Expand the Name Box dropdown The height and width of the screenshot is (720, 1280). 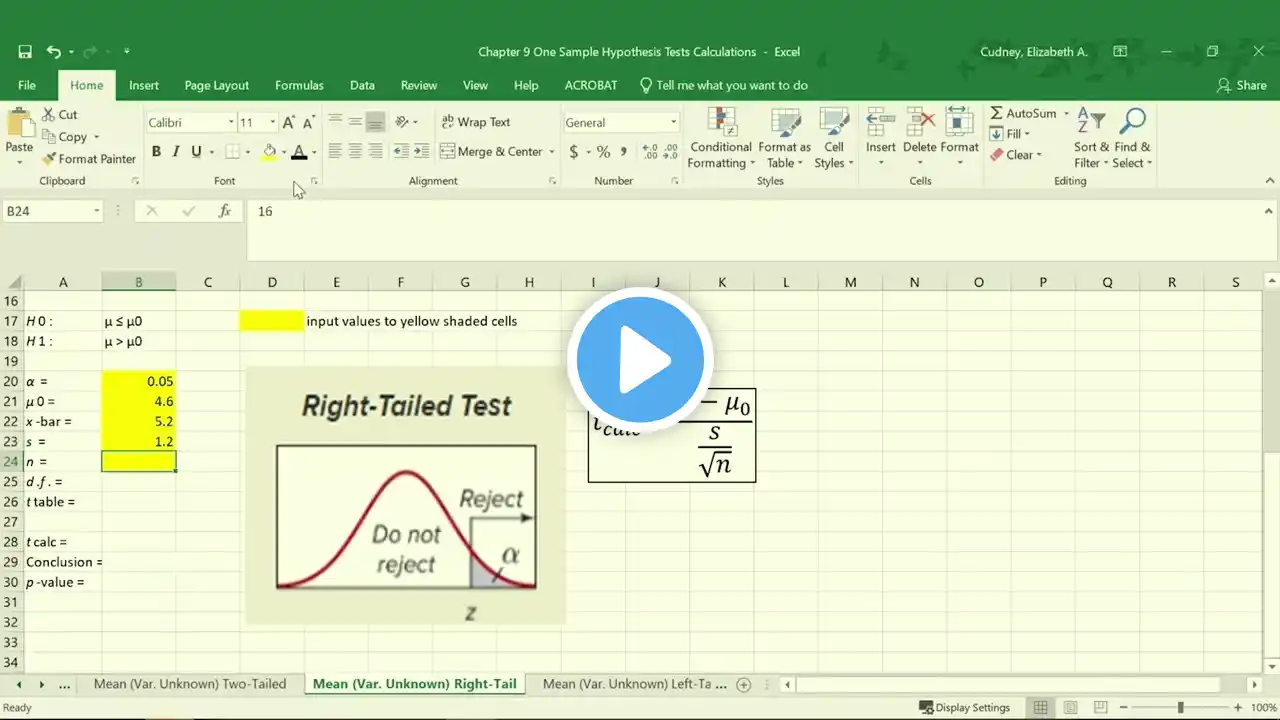(97, 211)
